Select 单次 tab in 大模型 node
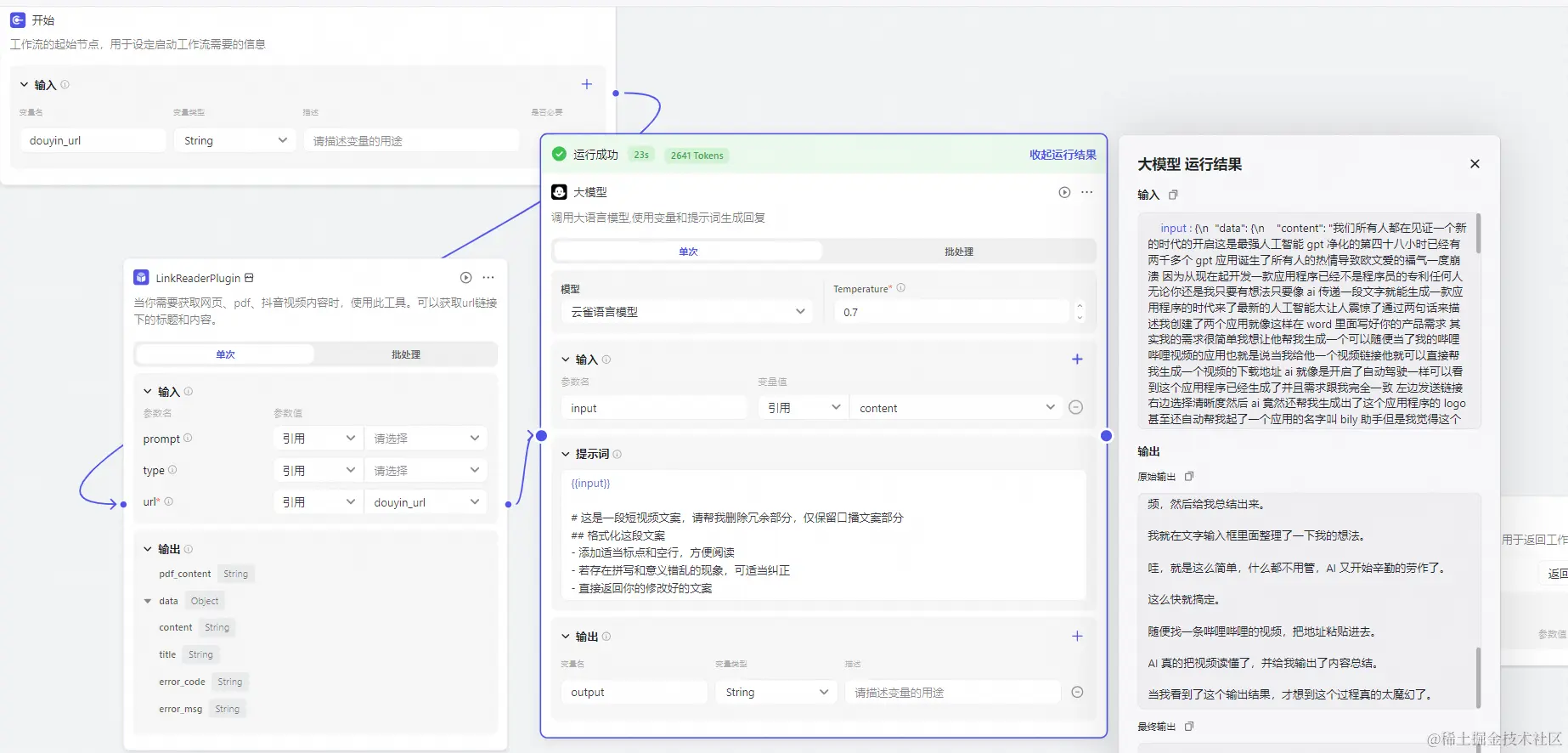 pyautogui.click(x=688, y=252)
